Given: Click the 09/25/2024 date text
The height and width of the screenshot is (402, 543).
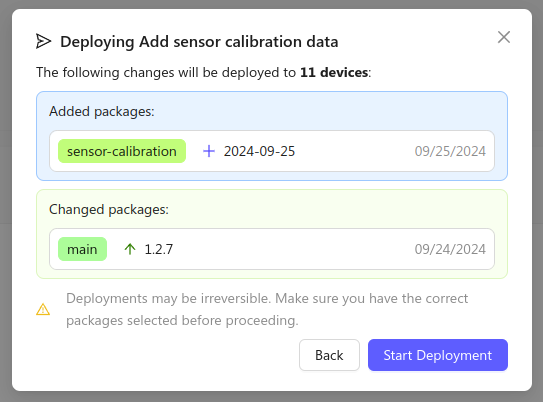Looking at the screenshot, I should (450, 151).
